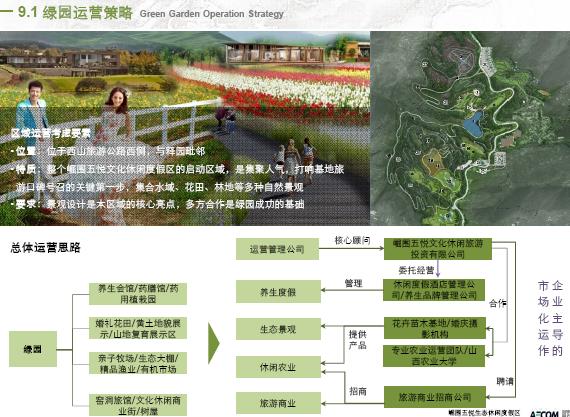This screenshot has width=570, height=417.
Task: Click the 旅游商业 box
Action: pyautogui.click(x=278, y=403)
